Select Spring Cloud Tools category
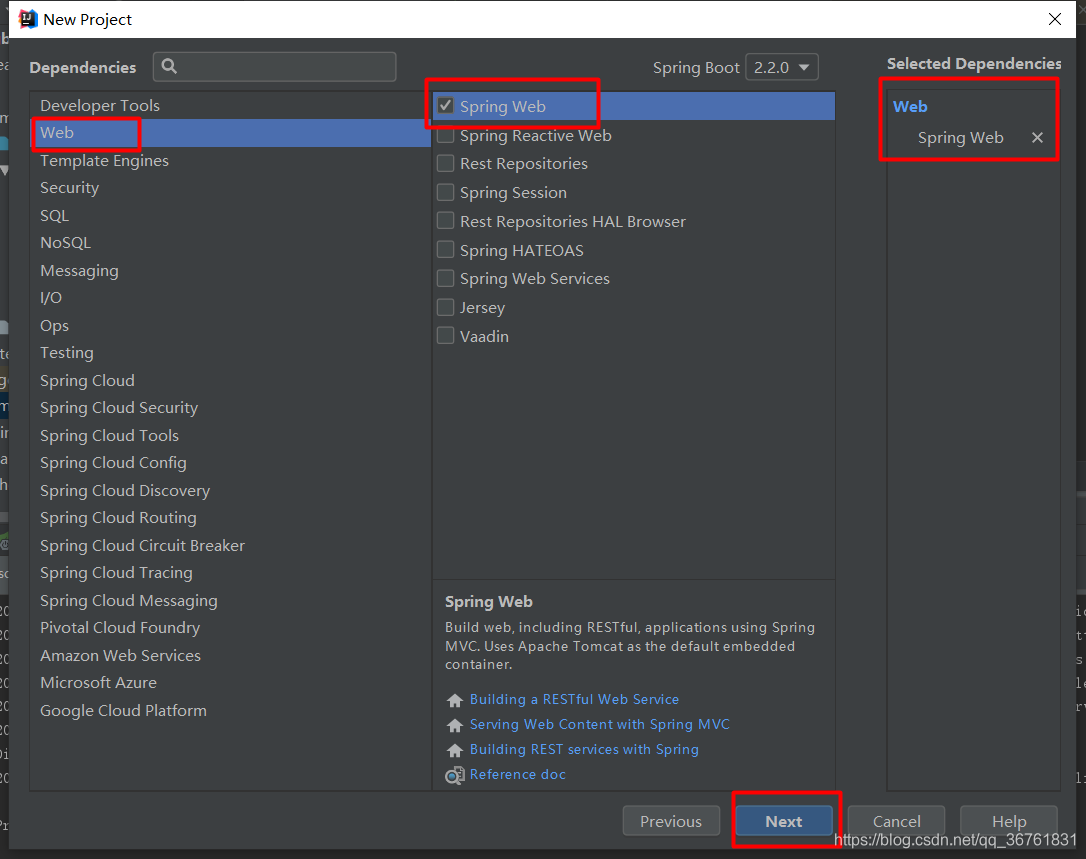 [230, 435]
